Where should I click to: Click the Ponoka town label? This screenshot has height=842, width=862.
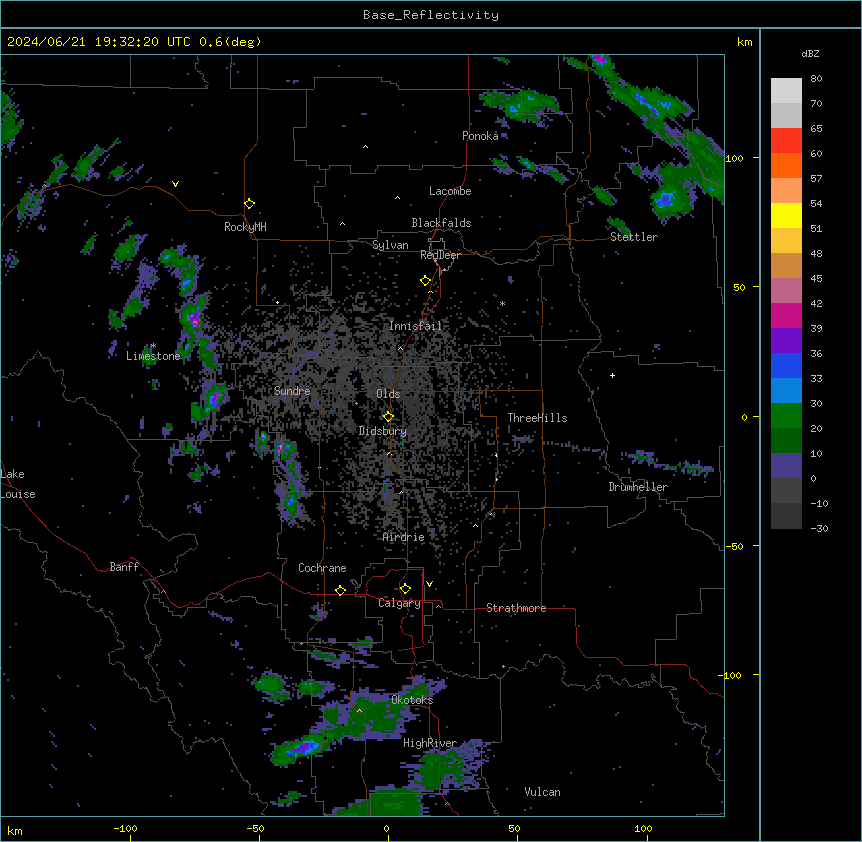click(x=480, y=136)
